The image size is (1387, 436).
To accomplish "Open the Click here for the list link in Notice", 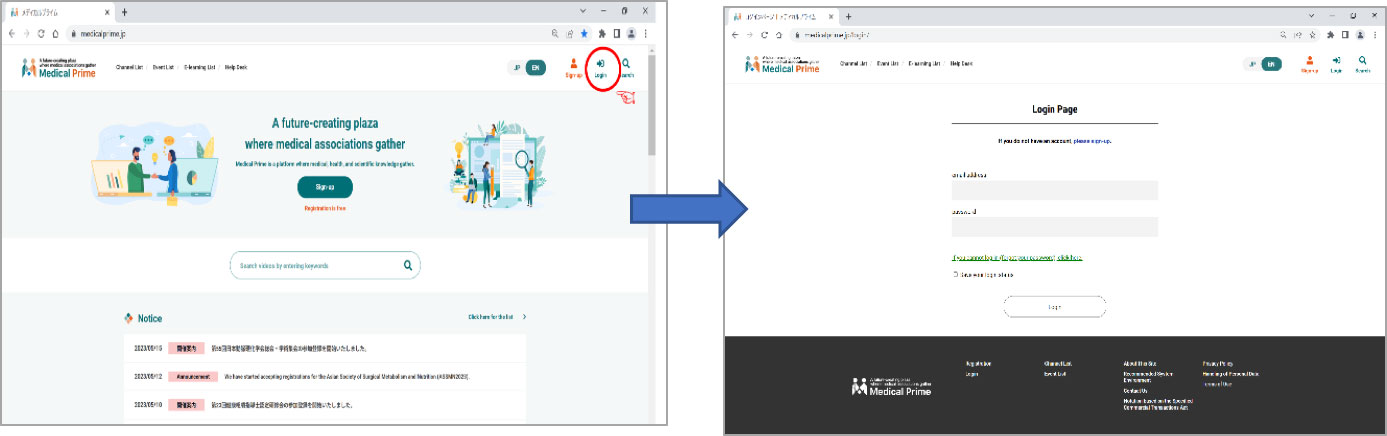I will click(x=490, y=317).
